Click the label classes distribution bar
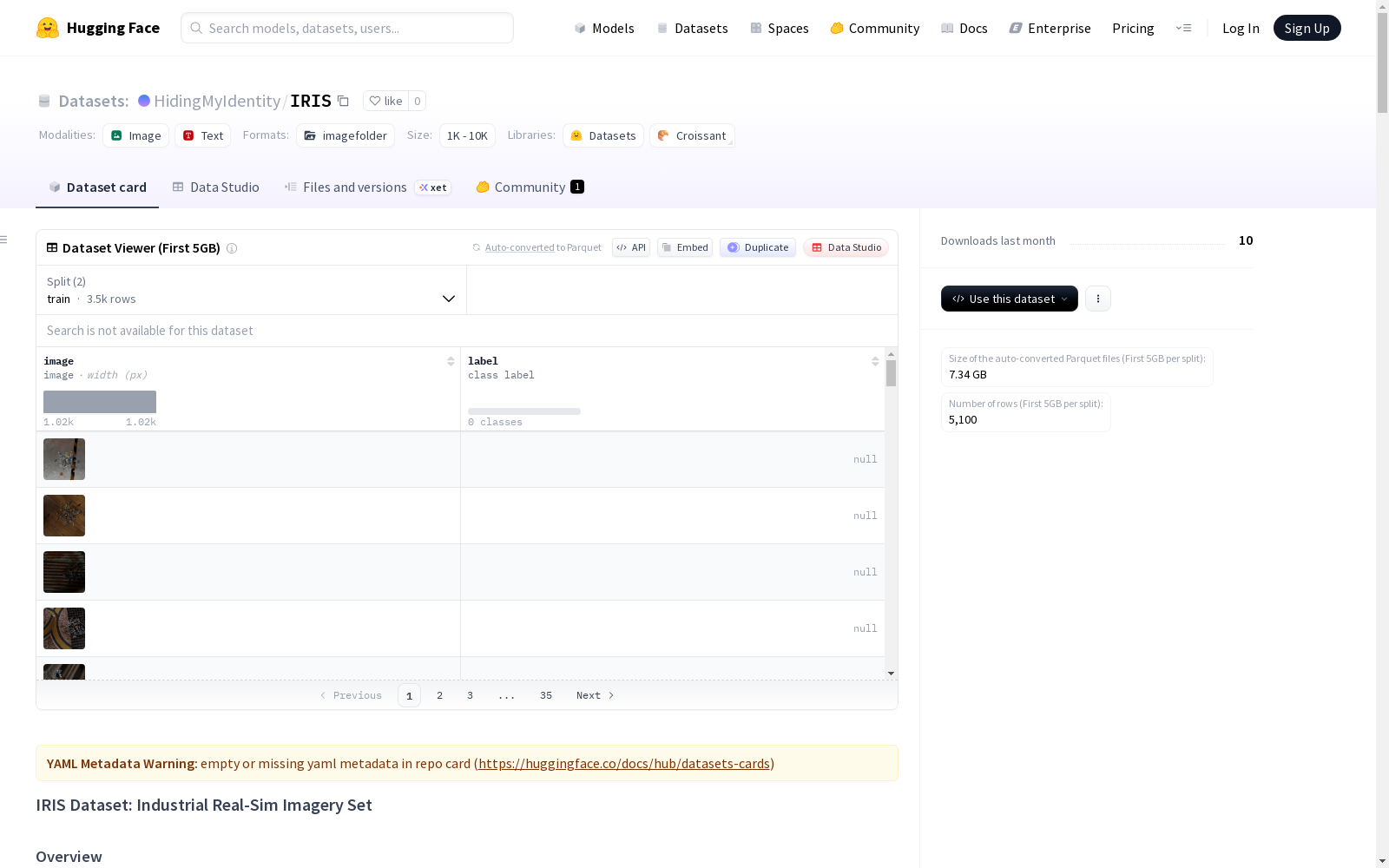Image resolution: width=1389 pixels, height=868 pixels. [x=524, y=411]
